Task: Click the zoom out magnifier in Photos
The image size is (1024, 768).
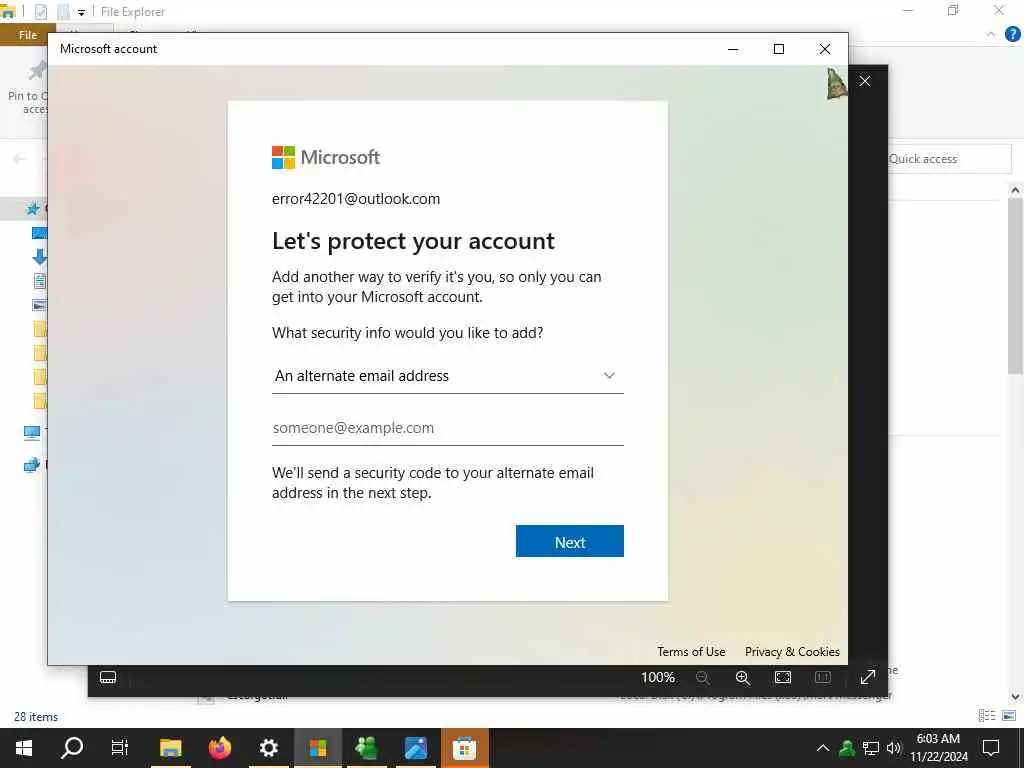Action: (x=703, y=678)
